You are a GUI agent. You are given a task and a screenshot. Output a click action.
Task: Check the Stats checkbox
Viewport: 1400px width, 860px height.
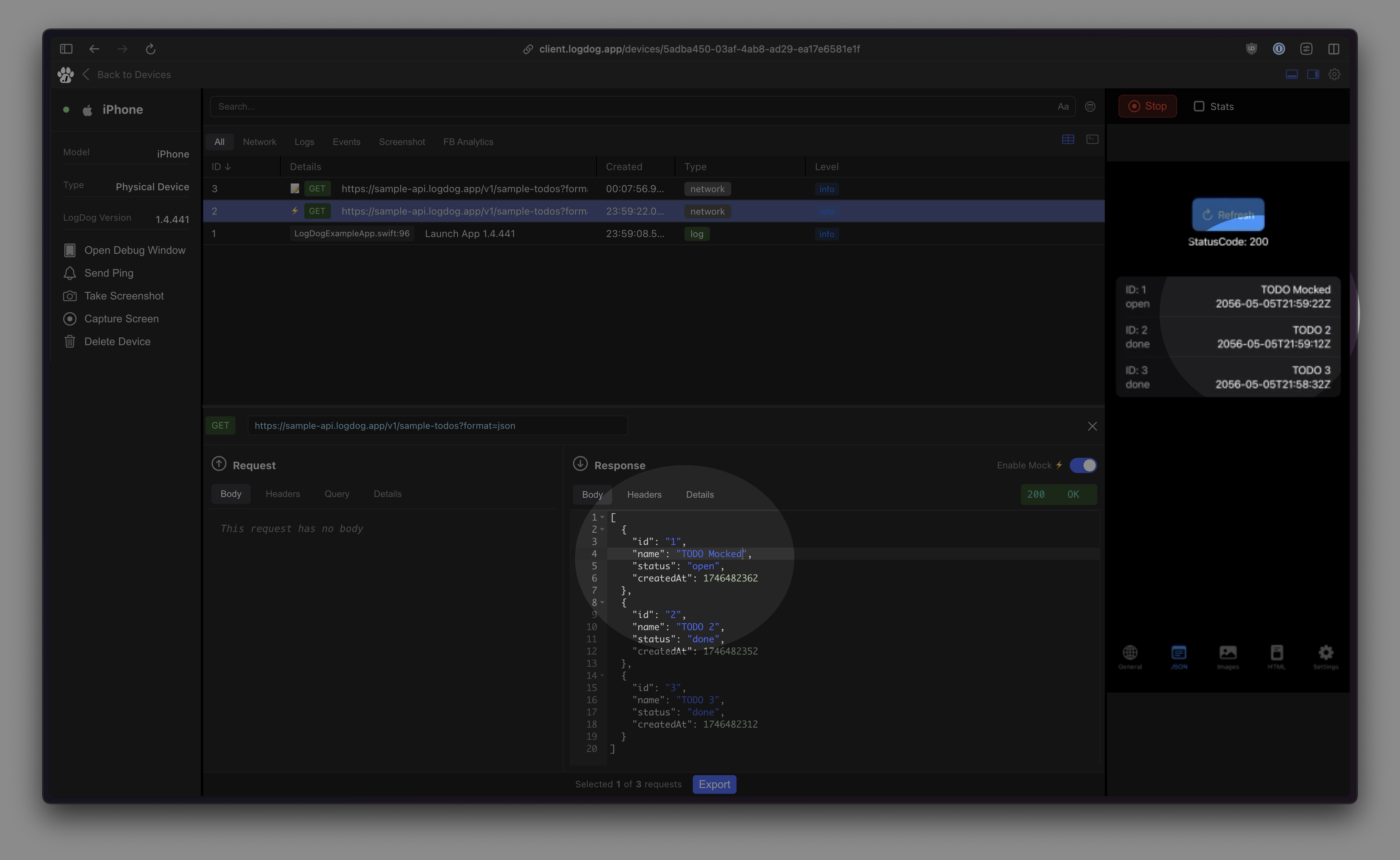[x=1199, y=107]
